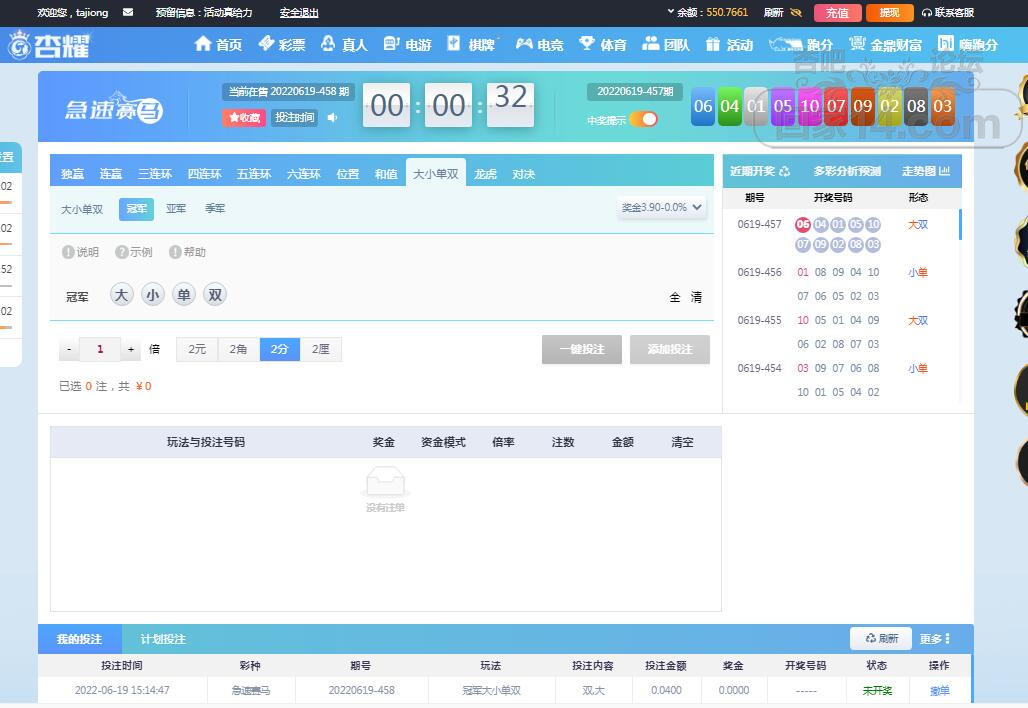Toggle the 中奖提示 switch
Image resolution: width=1028 pixels, height=708 pixels.
click(x=643, y=119)
